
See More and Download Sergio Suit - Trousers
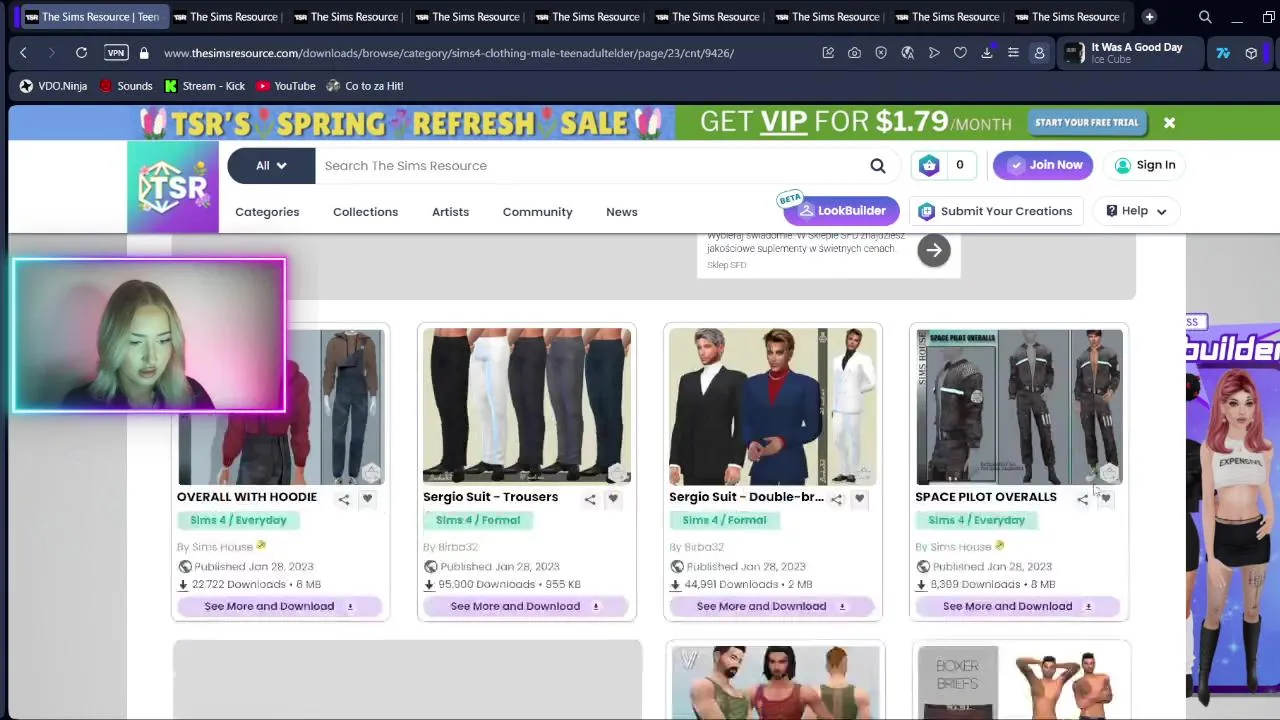(x=526, y=606)
